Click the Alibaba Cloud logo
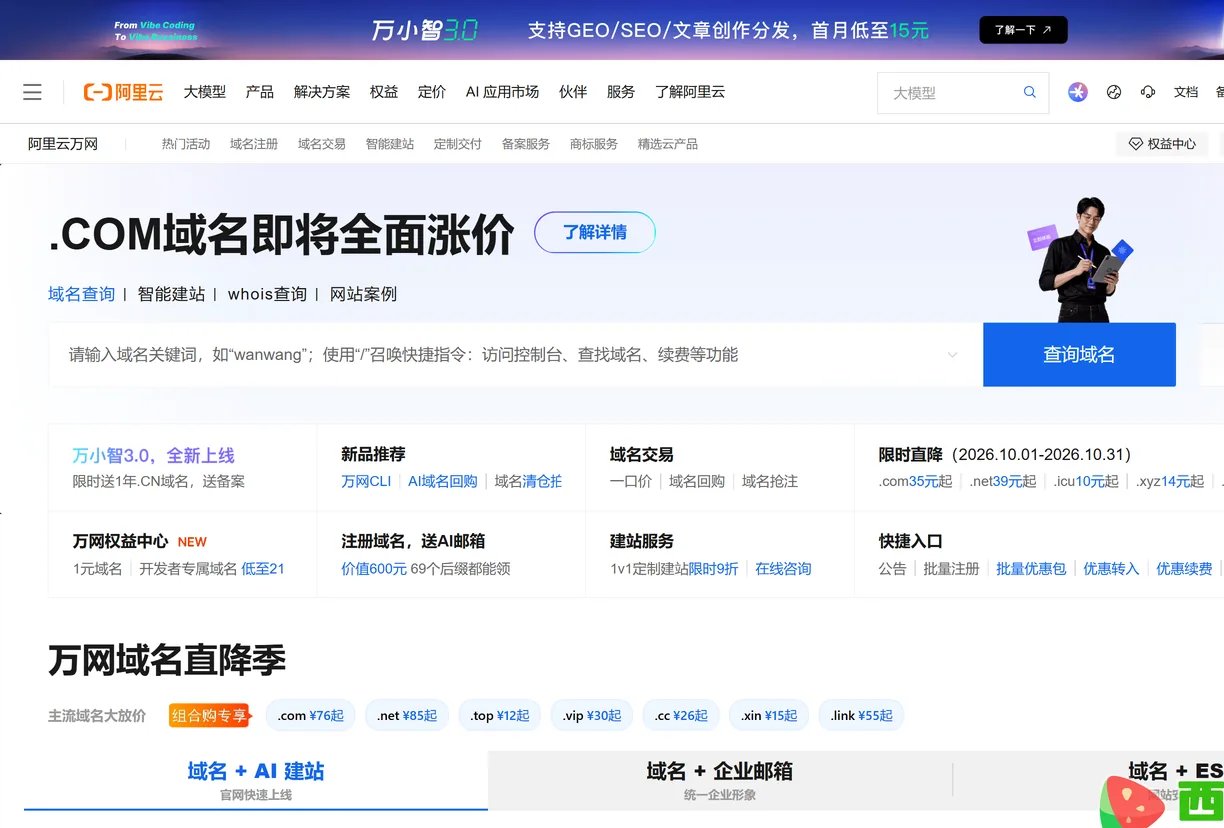Image resolution: width=1224 pixels, height=828 pixels. 123,92
